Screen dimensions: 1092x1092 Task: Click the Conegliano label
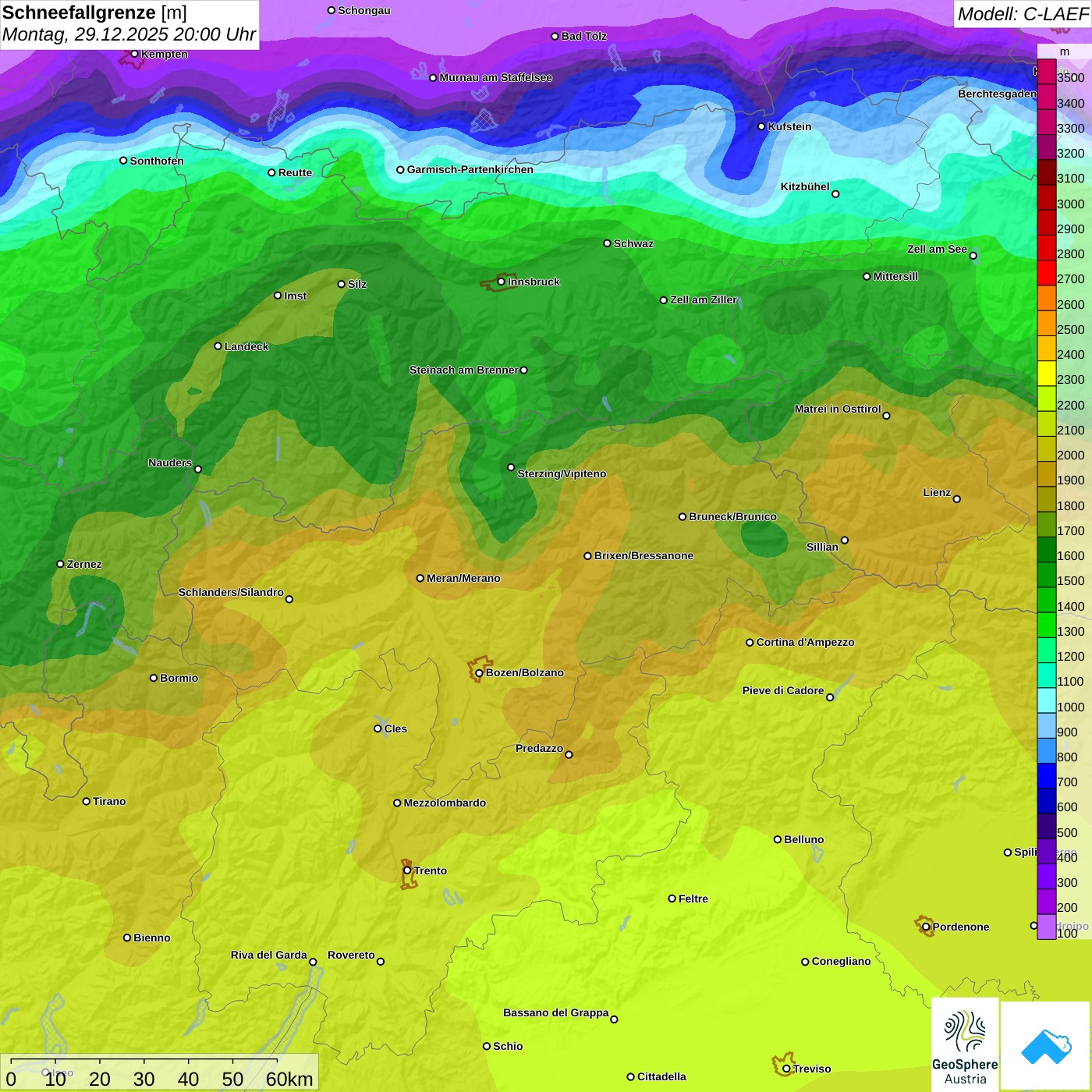coord(841,961)
